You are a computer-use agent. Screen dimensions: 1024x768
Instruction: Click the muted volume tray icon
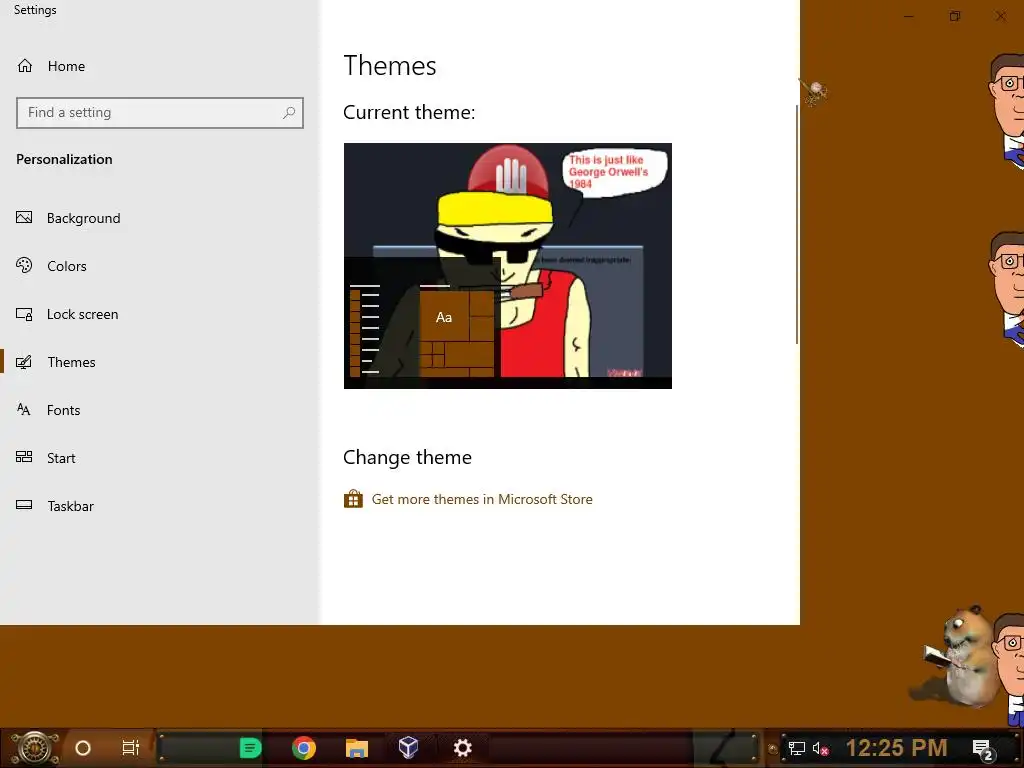pyautogui.click(x=821, y=748)
